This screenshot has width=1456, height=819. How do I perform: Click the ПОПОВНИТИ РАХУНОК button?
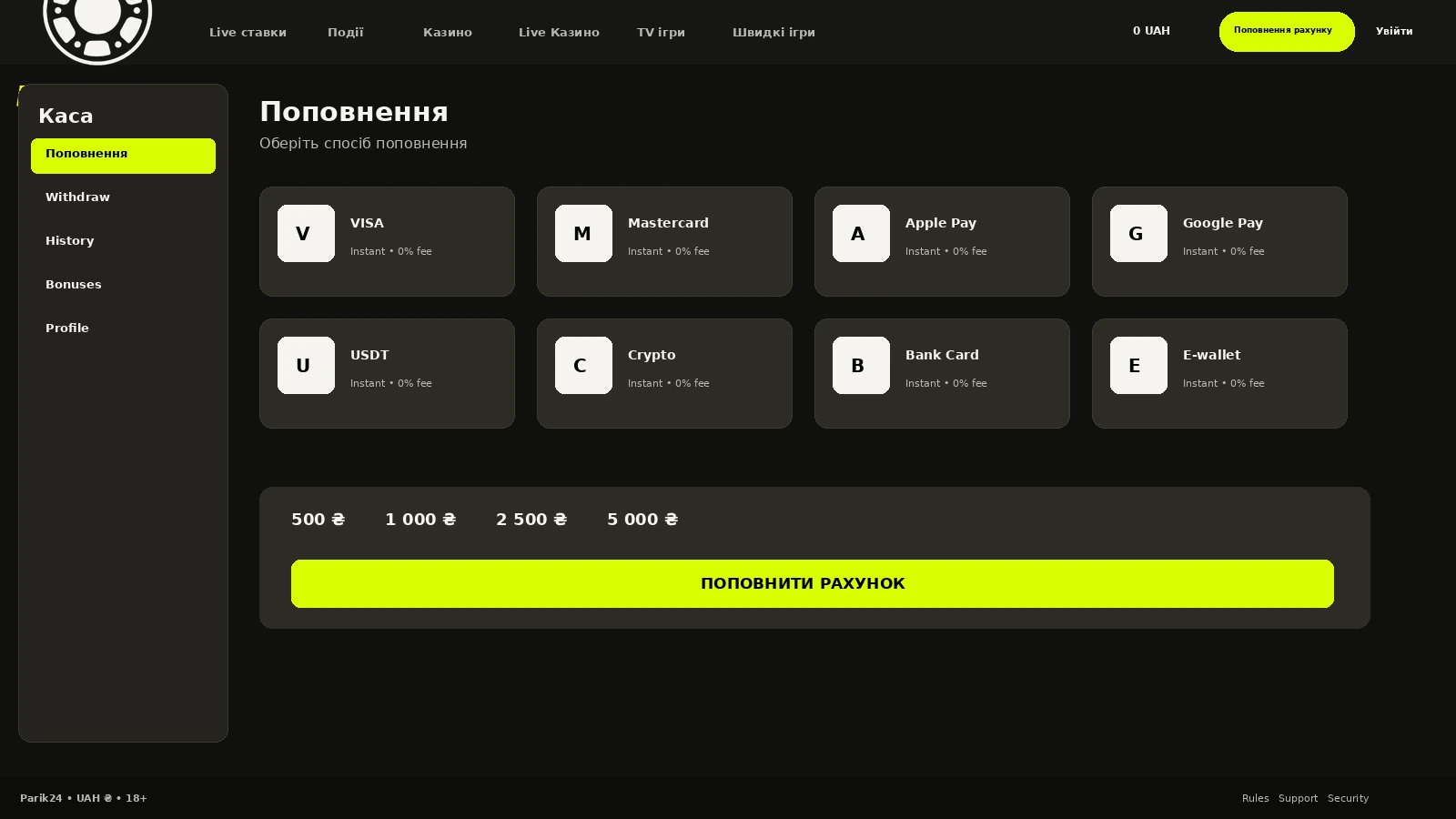[x=813, y=583]
